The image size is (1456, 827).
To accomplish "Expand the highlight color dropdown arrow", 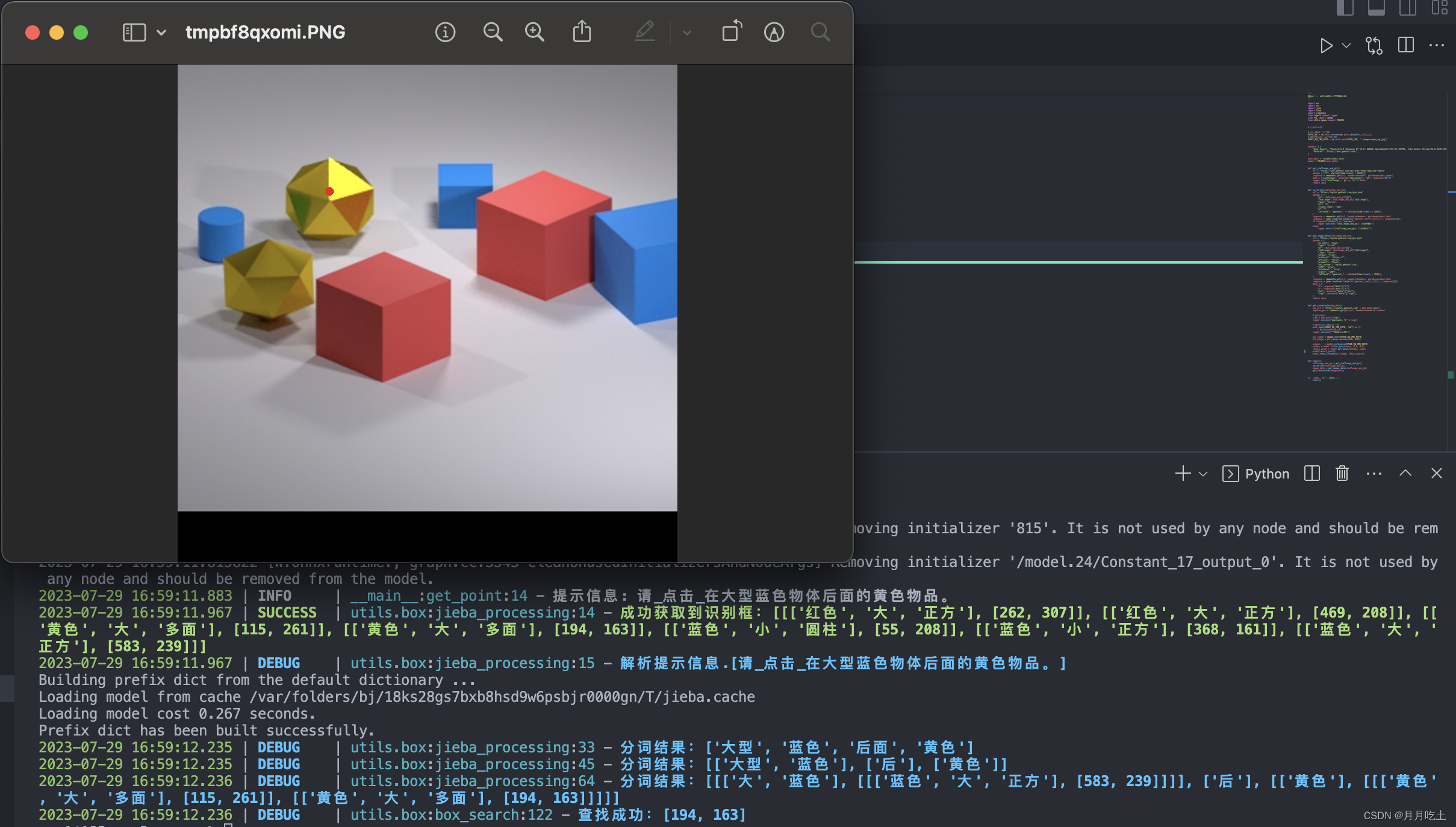I will pos(686,33).
